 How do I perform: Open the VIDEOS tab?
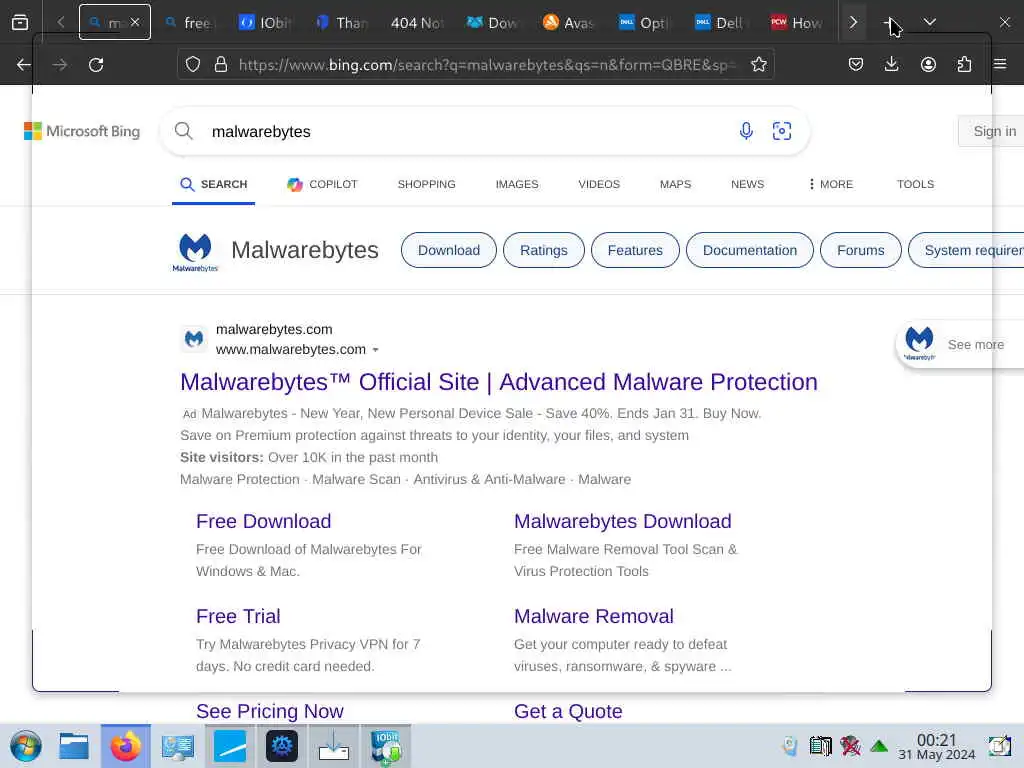pos(599,184)
